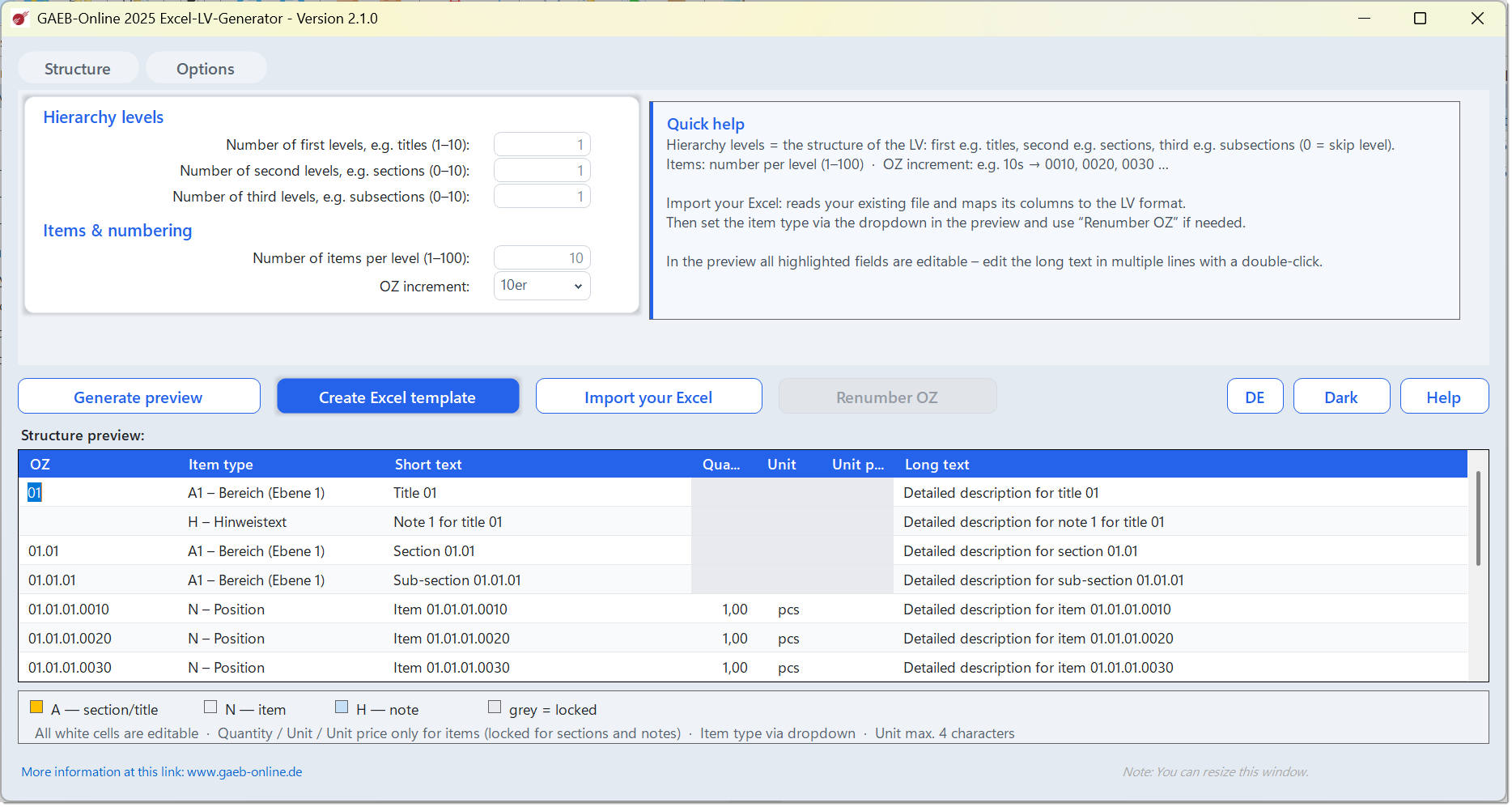Edit the number of third levels field
This screenshot has height=807, width=1512.
pyautogui.click(x=542, y=197)
